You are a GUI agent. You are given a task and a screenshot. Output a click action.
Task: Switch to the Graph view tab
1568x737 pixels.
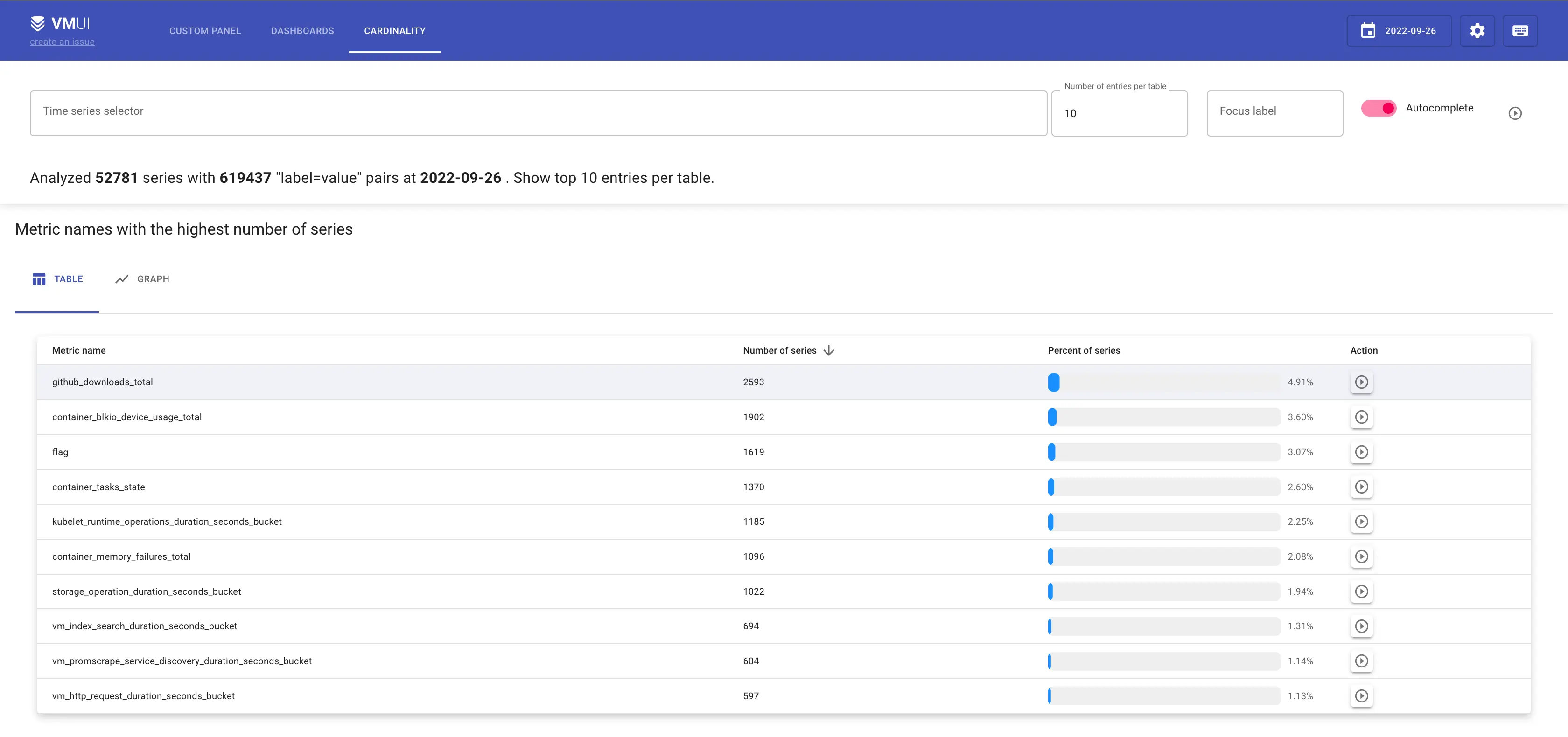(x=142, y=279)
